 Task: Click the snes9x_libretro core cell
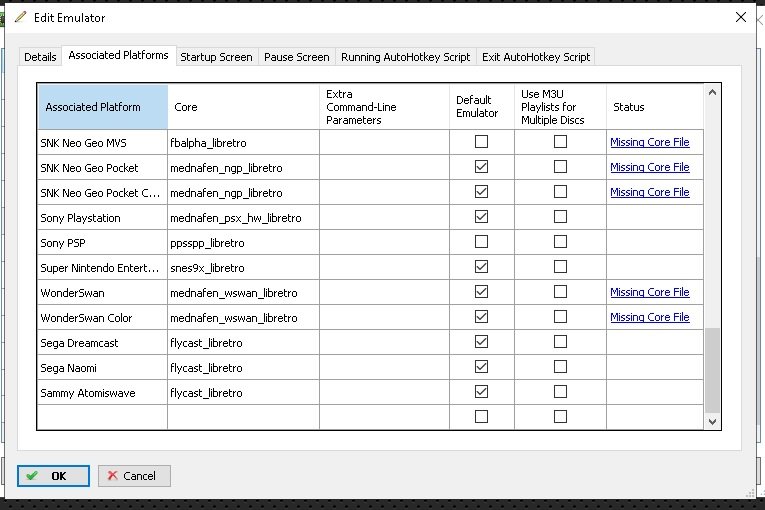tap(243, 267)
